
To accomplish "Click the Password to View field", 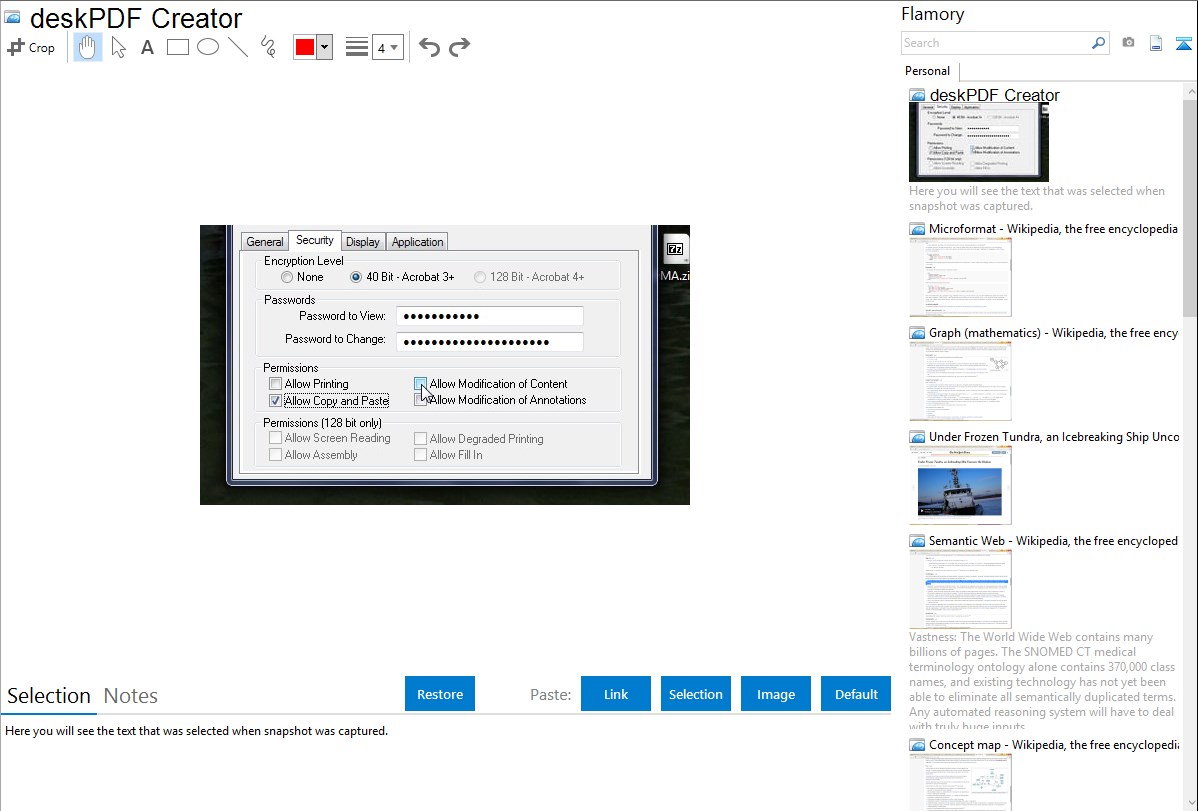I will pyautogui.click(x=490, y=316).
